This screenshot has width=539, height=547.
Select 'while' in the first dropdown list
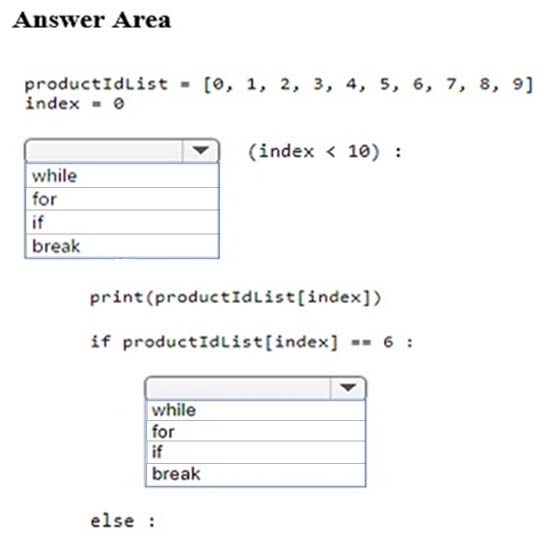pyautogui.click(x=122, y=176)
